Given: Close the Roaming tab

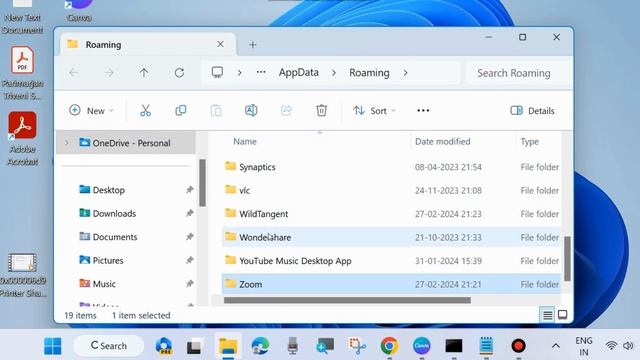Looking at the screenshot, I should point(220,44).
